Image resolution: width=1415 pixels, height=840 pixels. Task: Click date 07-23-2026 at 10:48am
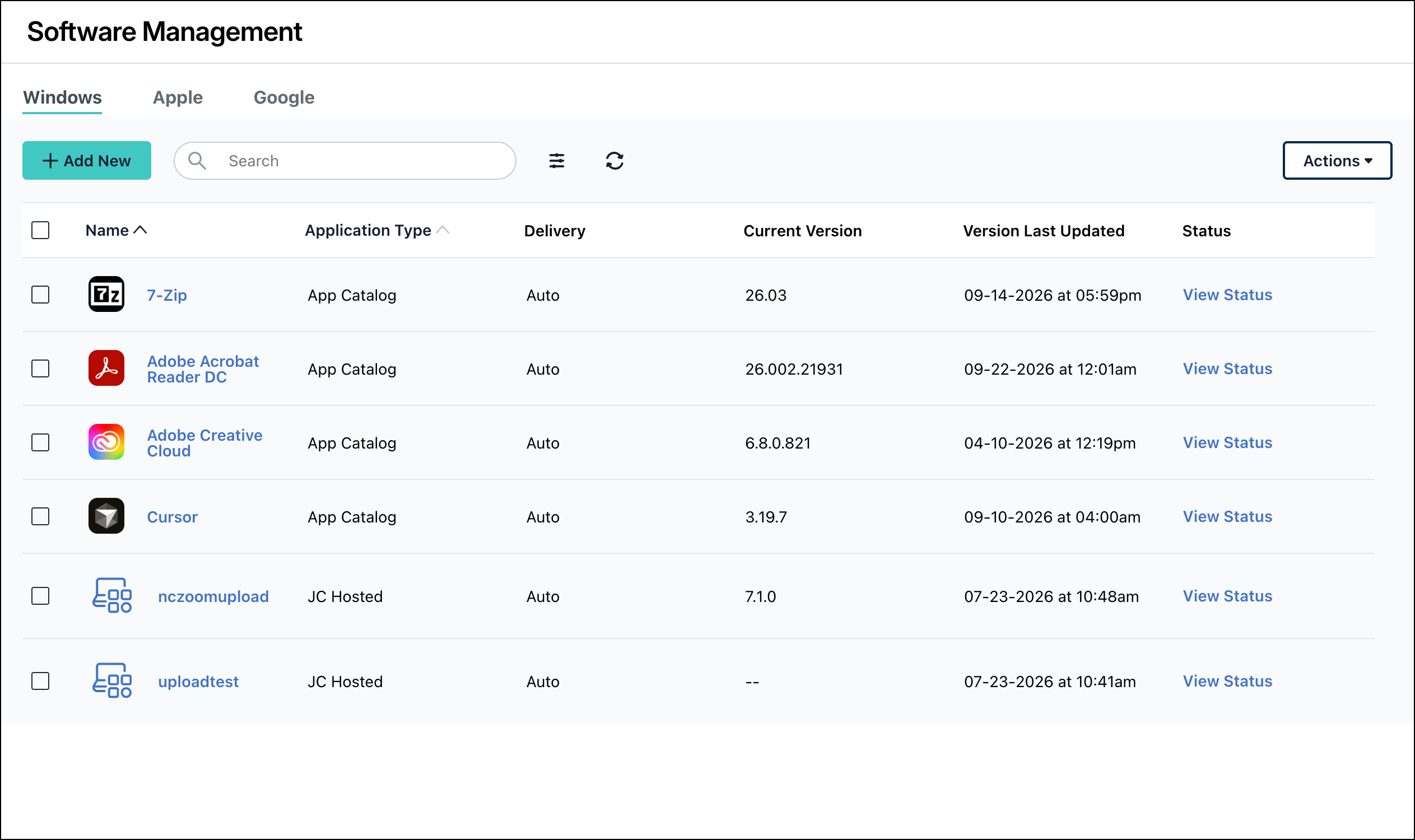tap(1051, 596)
